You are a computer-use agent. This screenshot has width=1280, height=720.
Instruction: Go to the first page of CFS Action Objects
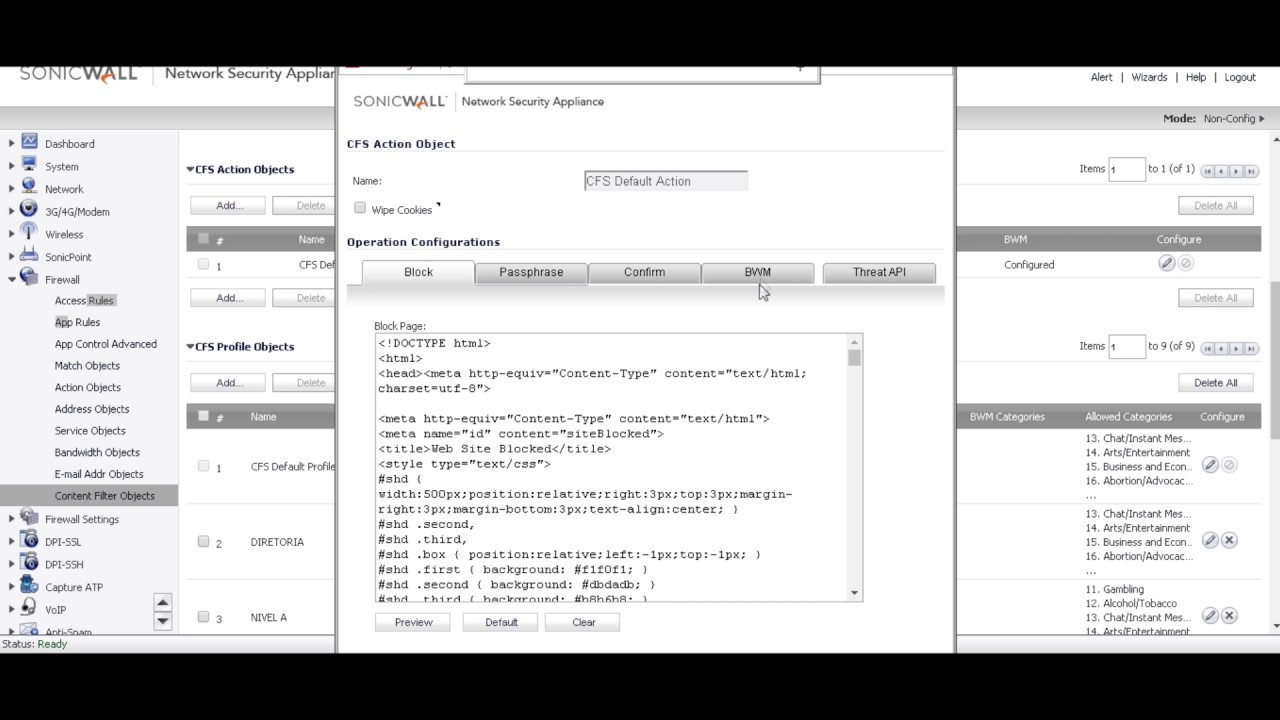[x=1208, y=171]
